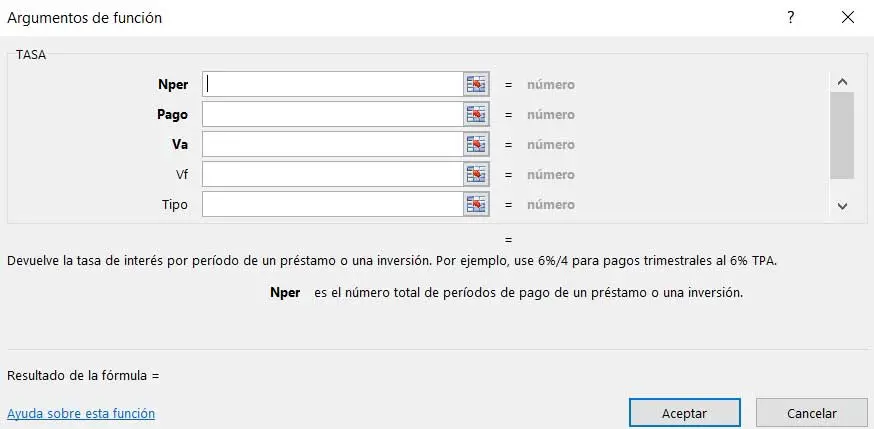The image size is (874, 429).
Task: Click the Tipo argument label
Action: (175, 205)
